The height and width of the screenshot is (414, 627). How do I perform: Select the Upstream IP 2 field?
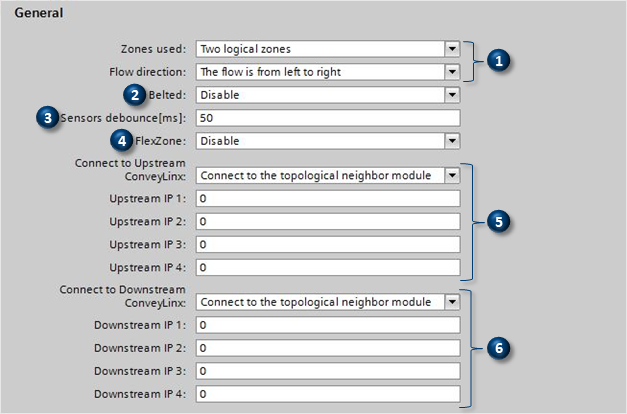(x=327, y=221)
